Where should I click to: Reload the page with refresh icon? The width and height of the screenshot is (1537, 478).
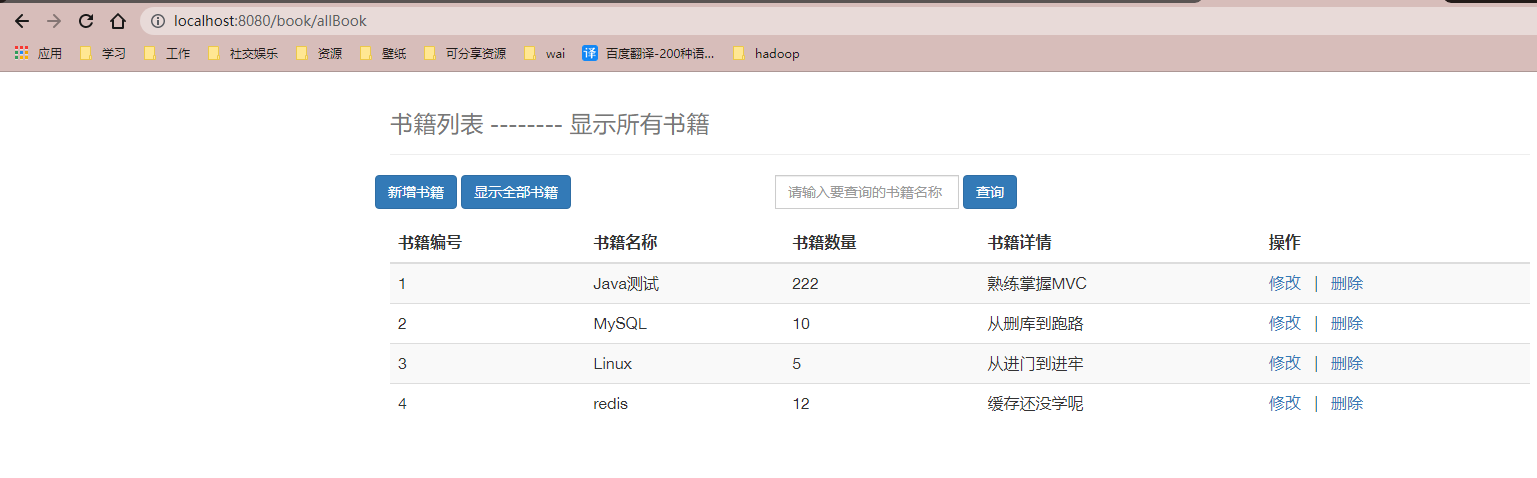[x=86, y=21]
